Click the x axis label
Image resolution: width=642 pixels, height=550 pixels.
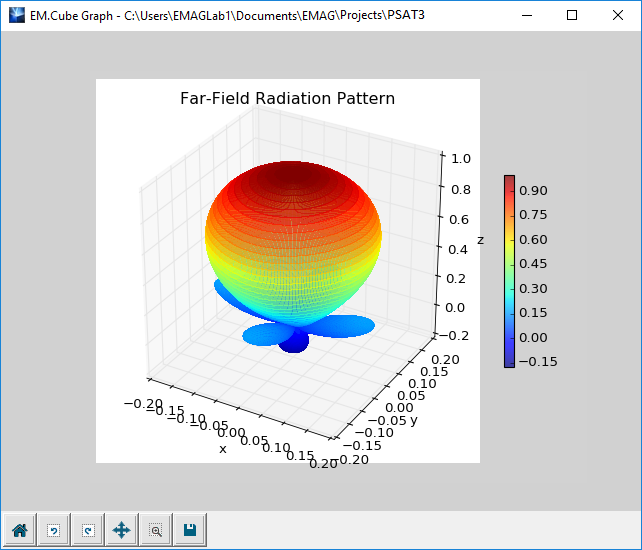coord(222,449)
